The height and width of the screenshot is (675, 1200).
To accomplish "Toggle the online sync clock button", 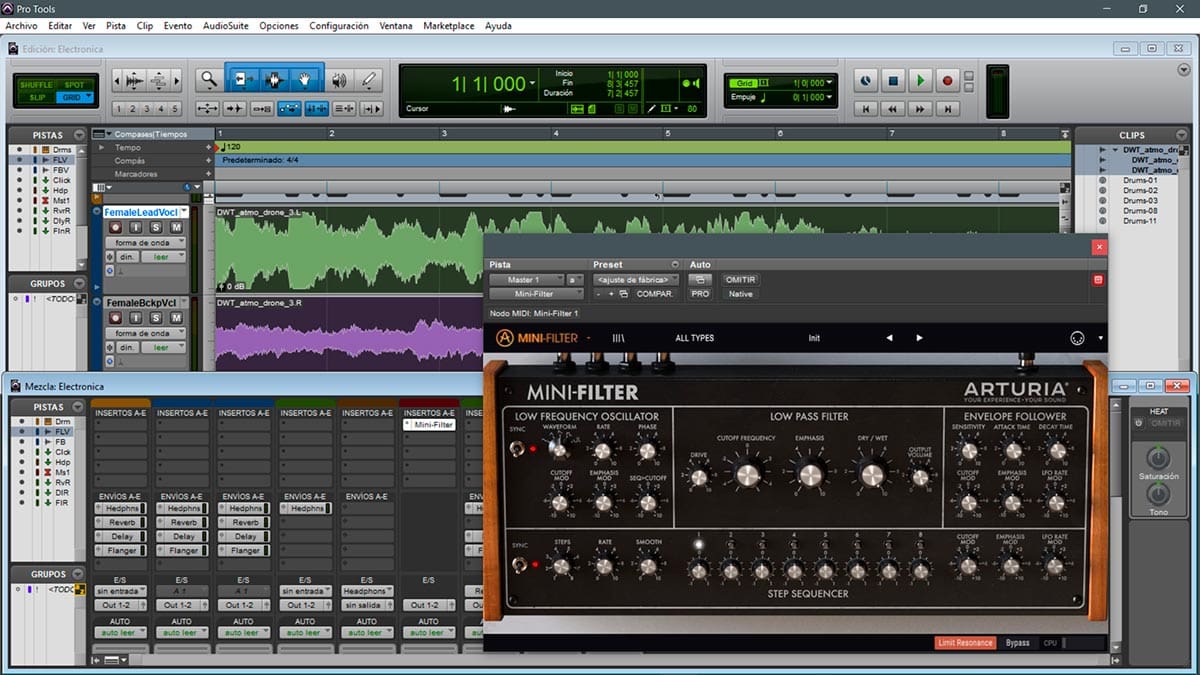I will (866, 80).
